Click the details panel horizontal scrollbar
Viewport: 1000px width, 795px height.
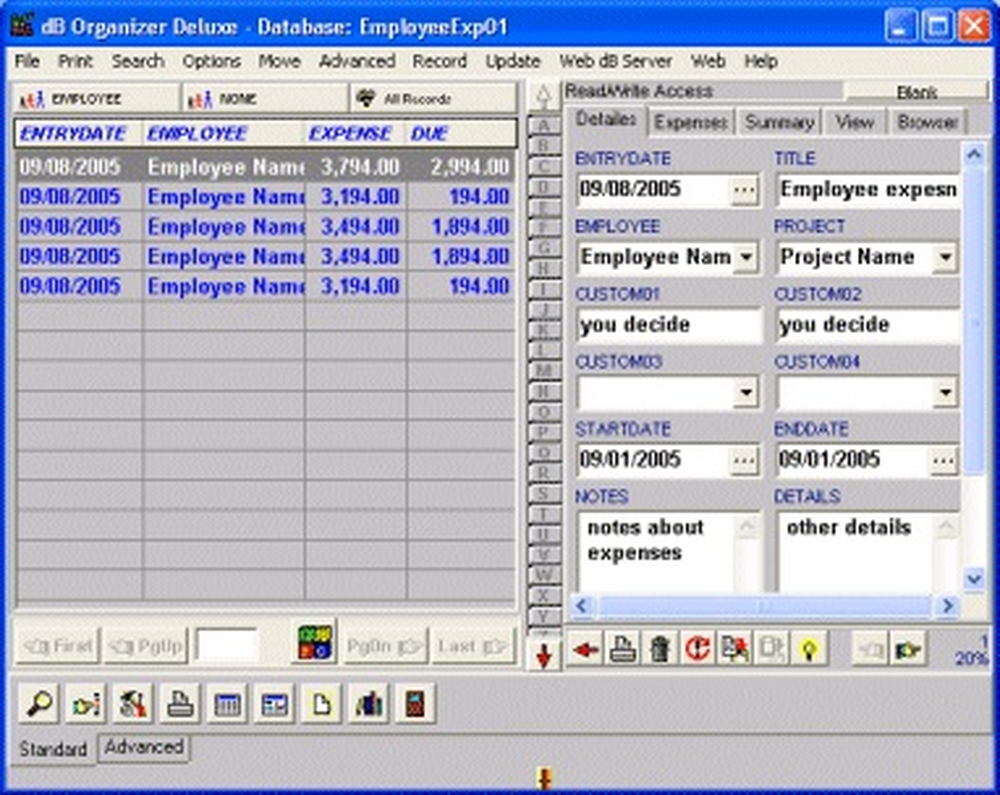764,606
